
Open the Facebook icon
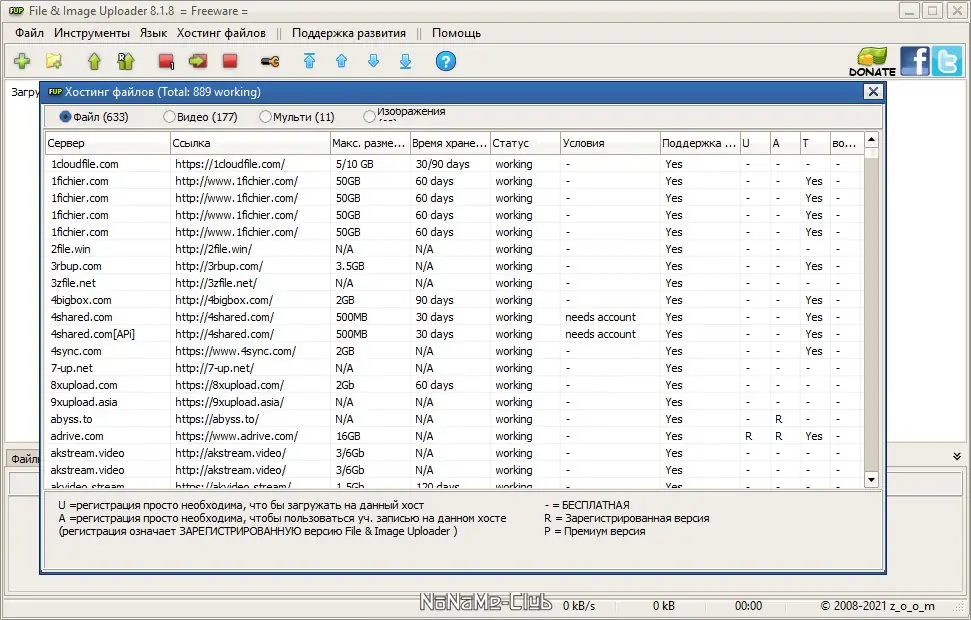[x=915, y=61]
